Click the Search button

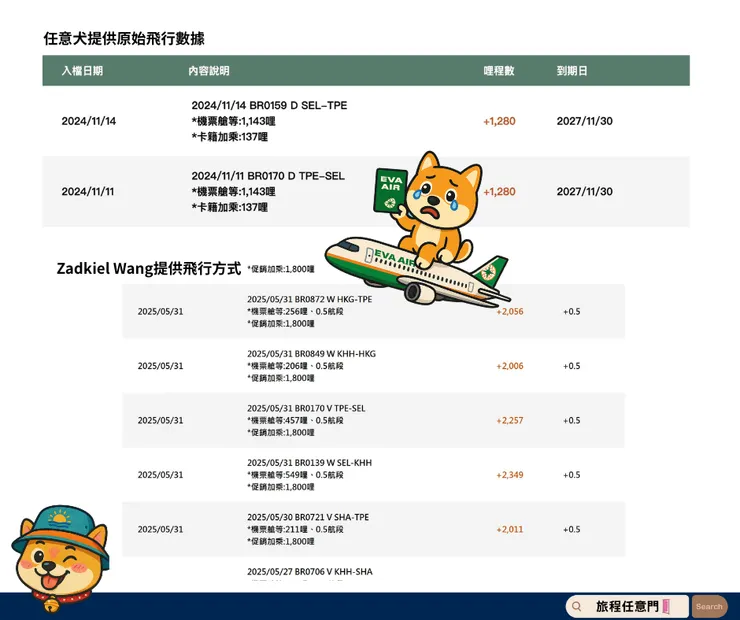[x=709, y=606]
